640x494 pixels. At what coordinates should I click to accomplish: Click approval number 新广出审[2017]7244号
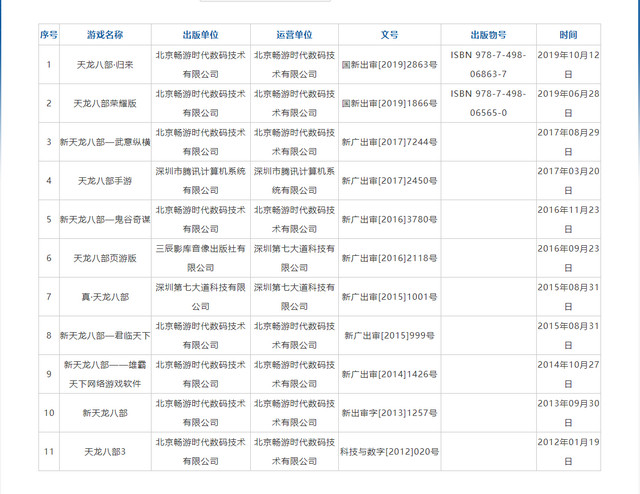point(389,142)
